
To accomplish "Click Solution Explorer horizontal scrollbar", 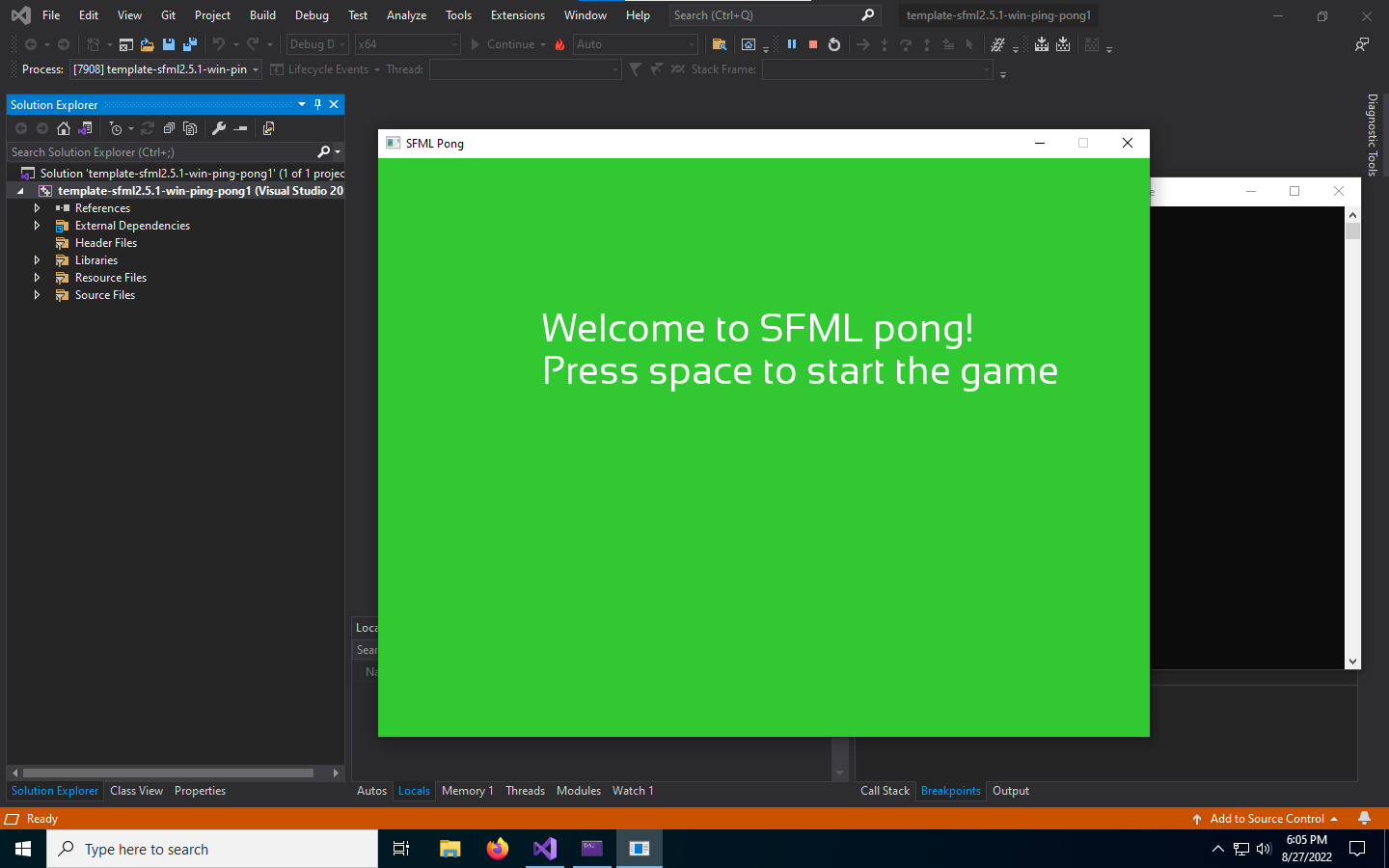I will click(x=168, y=773).
